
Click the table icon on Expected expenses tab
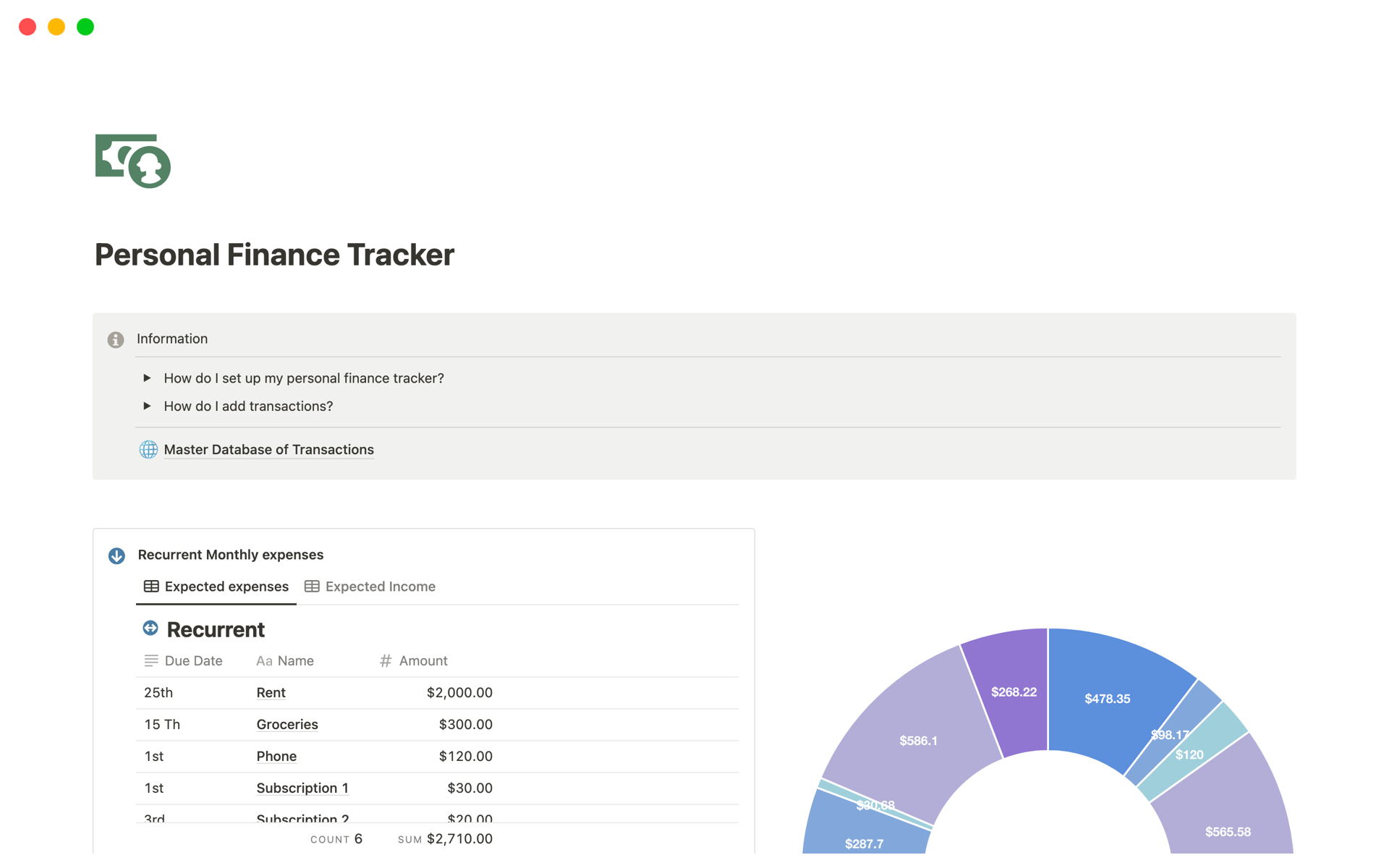click(x=151, y=587)
